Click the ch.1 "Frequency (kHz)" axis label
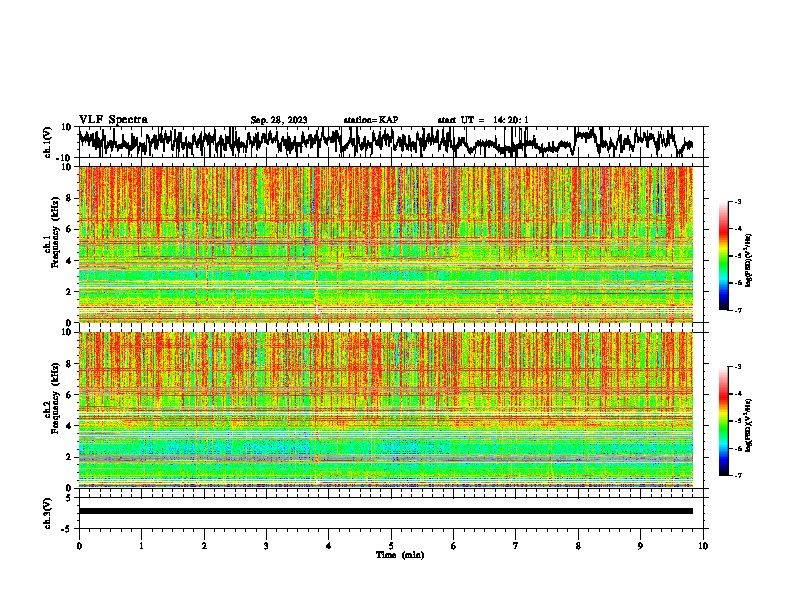Screen dimensions: 792x612 pyautogui.click(x=54, y=232)
